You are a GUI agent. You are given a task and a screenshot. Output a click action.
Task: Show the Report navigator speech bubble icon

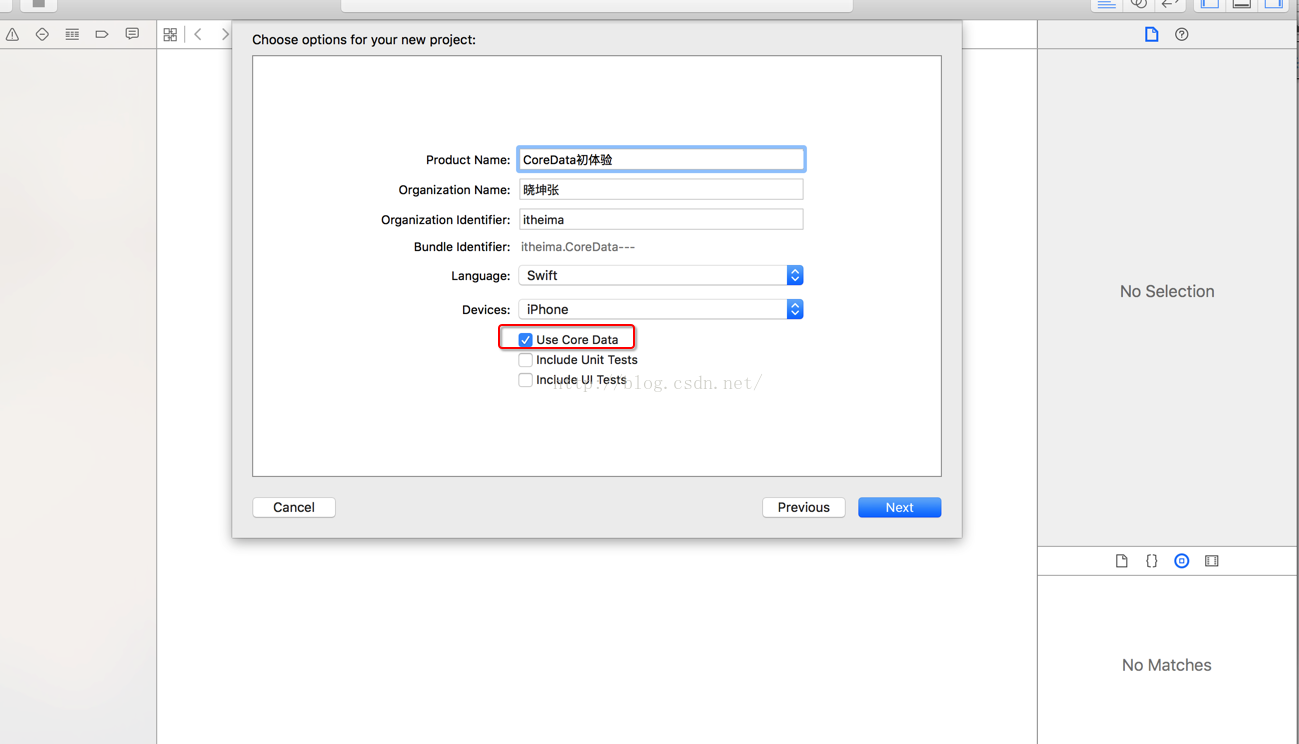[x=132, y=35]
